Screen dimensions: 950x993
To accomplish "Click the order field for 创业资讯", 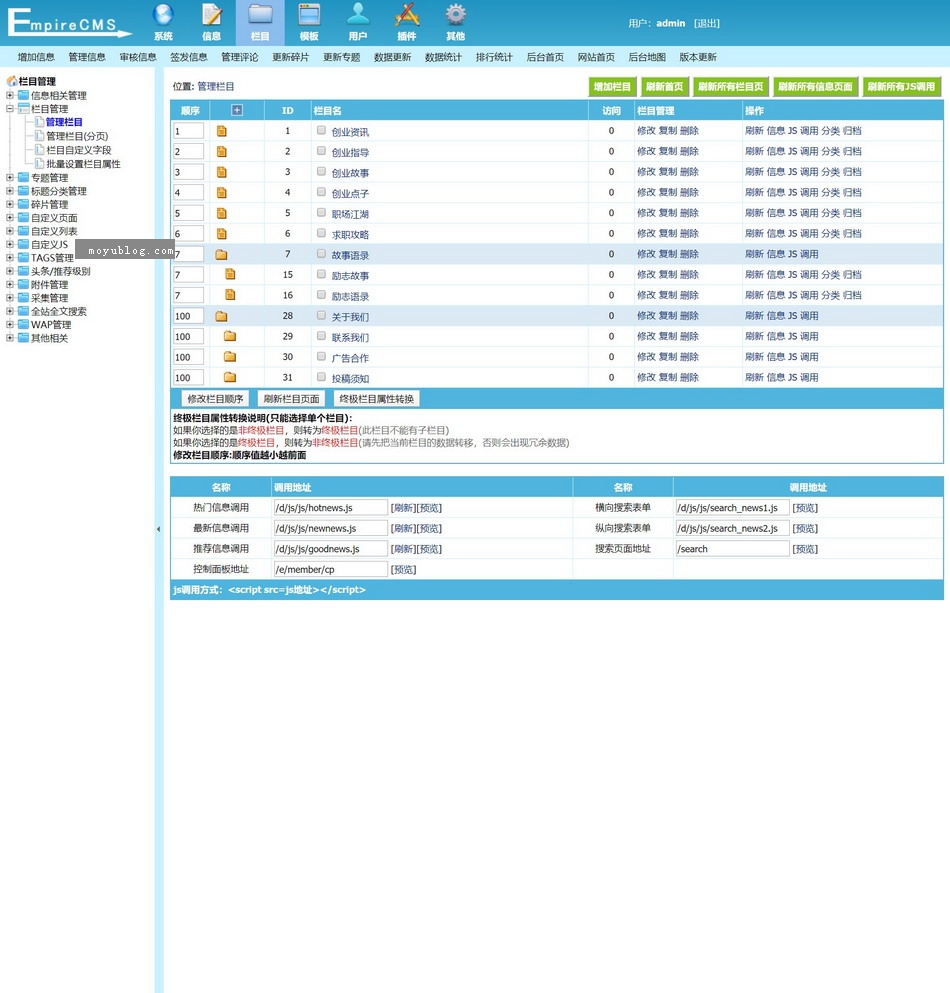I will [x=188, y=131].
